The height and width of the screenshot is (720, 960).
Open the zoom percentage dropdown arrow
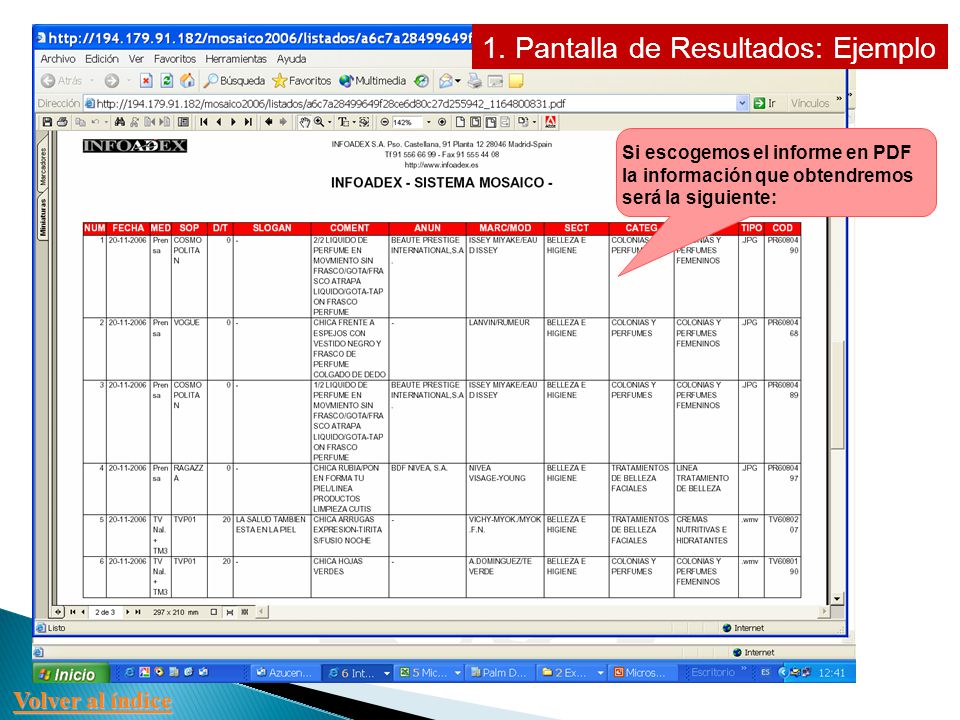pyautogui.click(x=429, y=122)
